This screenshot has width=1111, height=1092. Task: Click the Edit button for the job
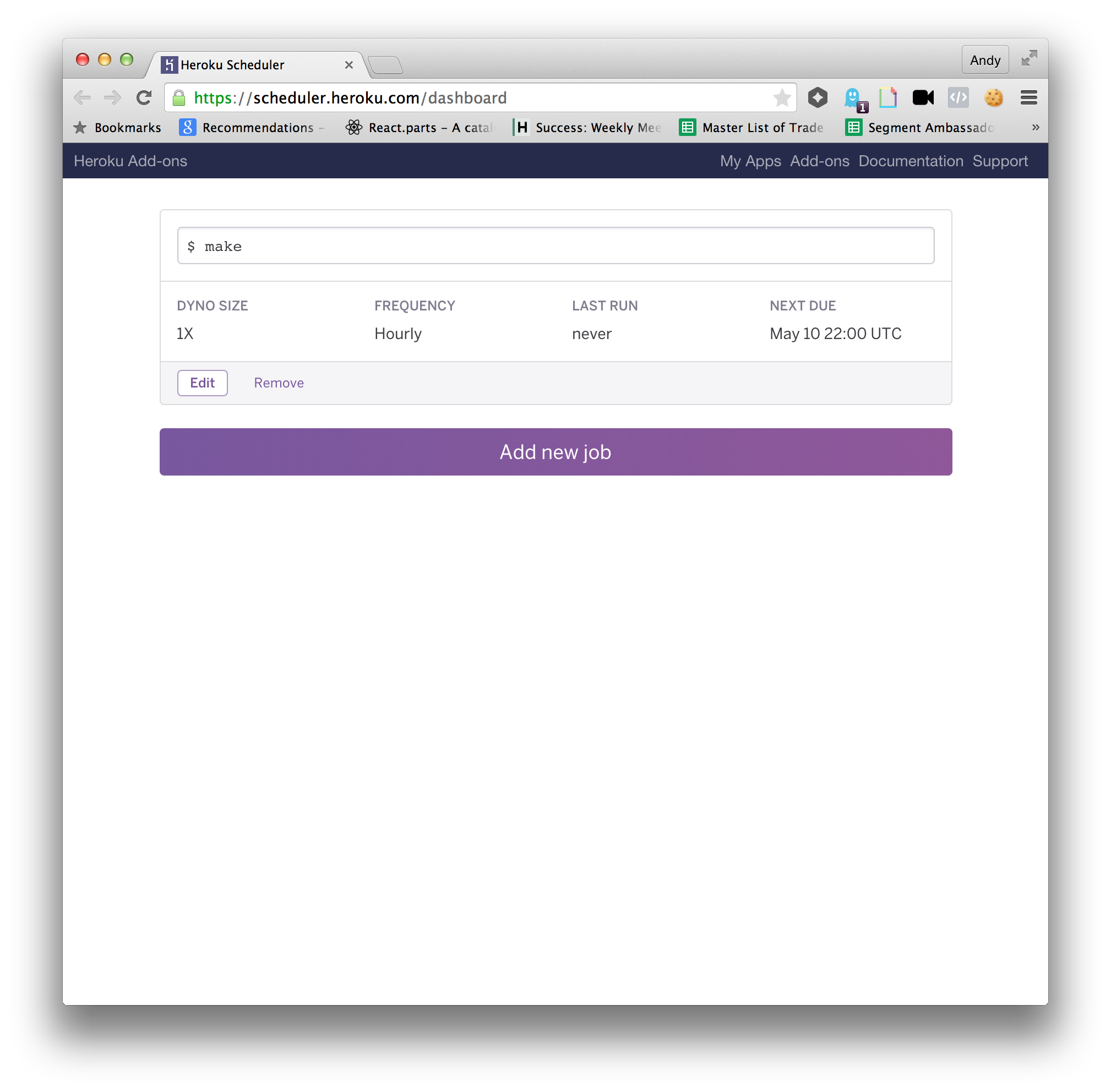click(x=202, y=383)
